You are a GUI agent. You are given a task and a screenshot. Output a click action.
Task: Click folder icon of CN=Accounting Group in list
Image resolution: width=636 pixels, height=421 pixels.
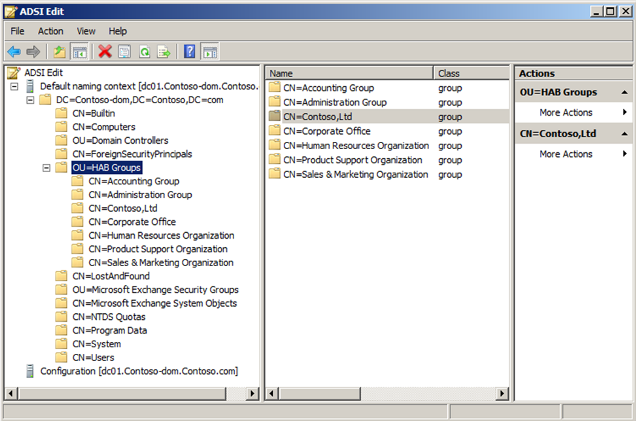coord(275,87)
